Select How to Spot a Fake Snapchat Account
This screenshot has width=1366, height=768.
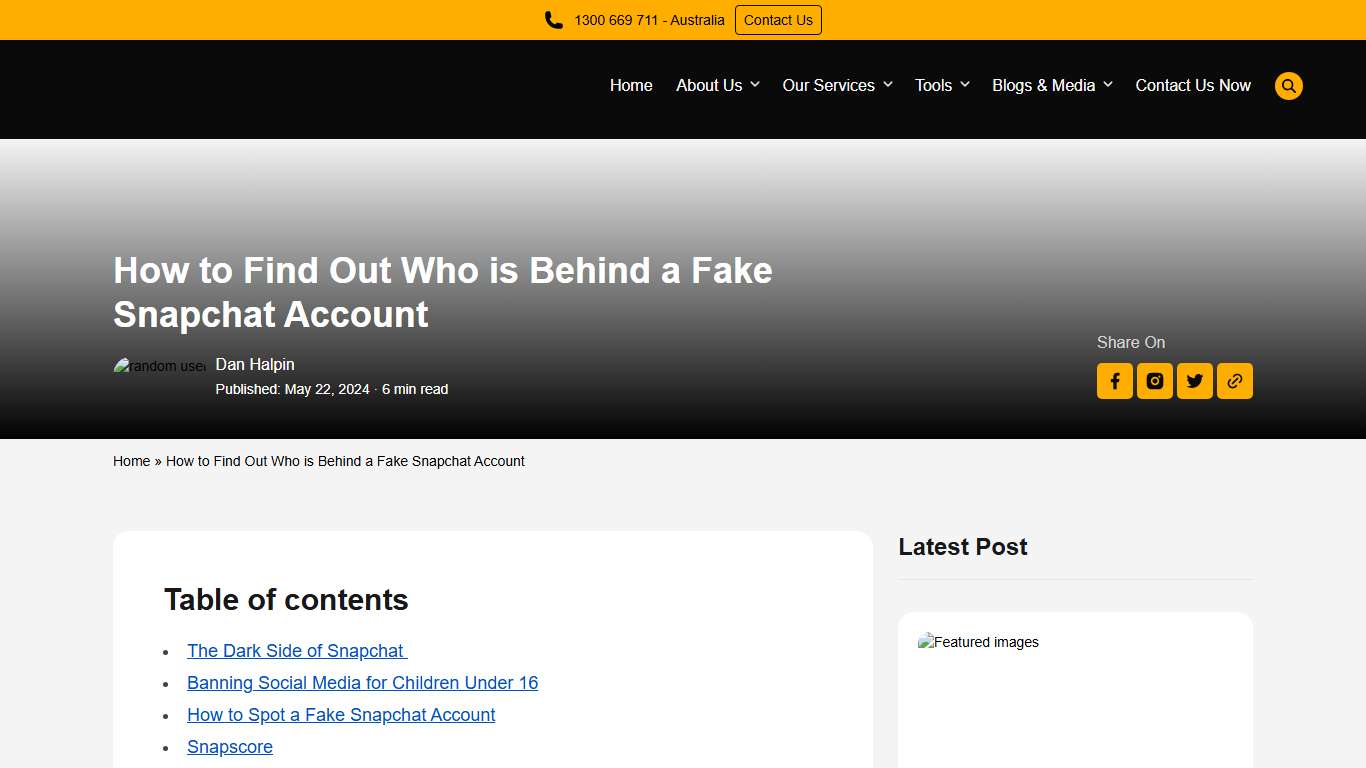coord(341,714)
